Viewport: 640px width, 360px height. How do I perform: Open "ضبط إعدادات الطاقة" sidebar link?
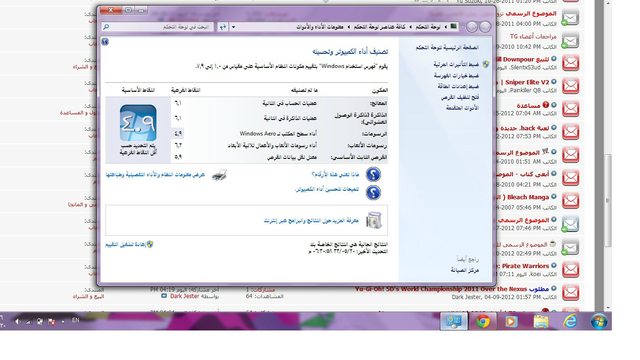click(x=458, y=87)
